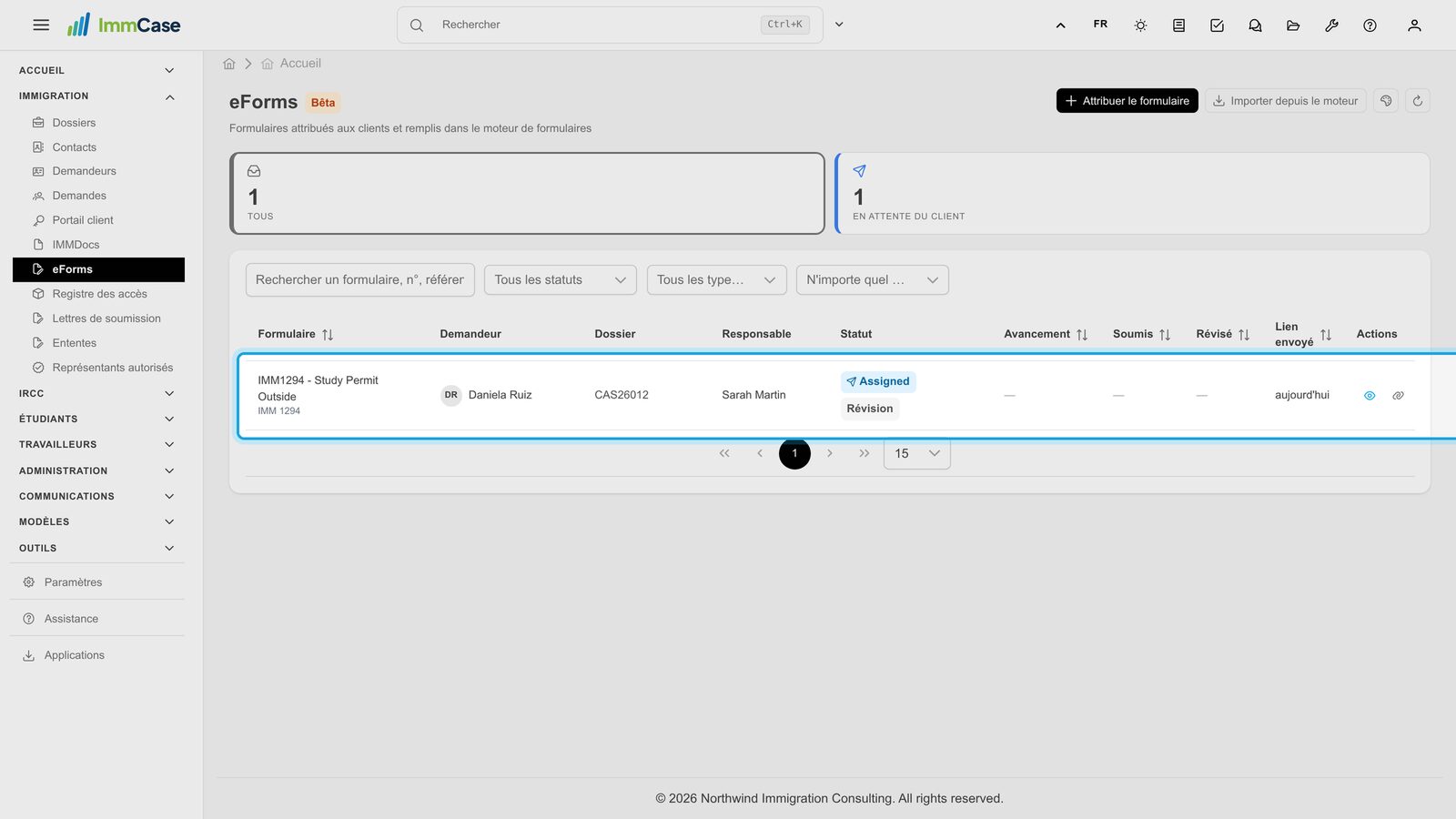Screen dimensions: 1456x819
Task: Open the folder icon in top bar
Action: pos(1293,25)
